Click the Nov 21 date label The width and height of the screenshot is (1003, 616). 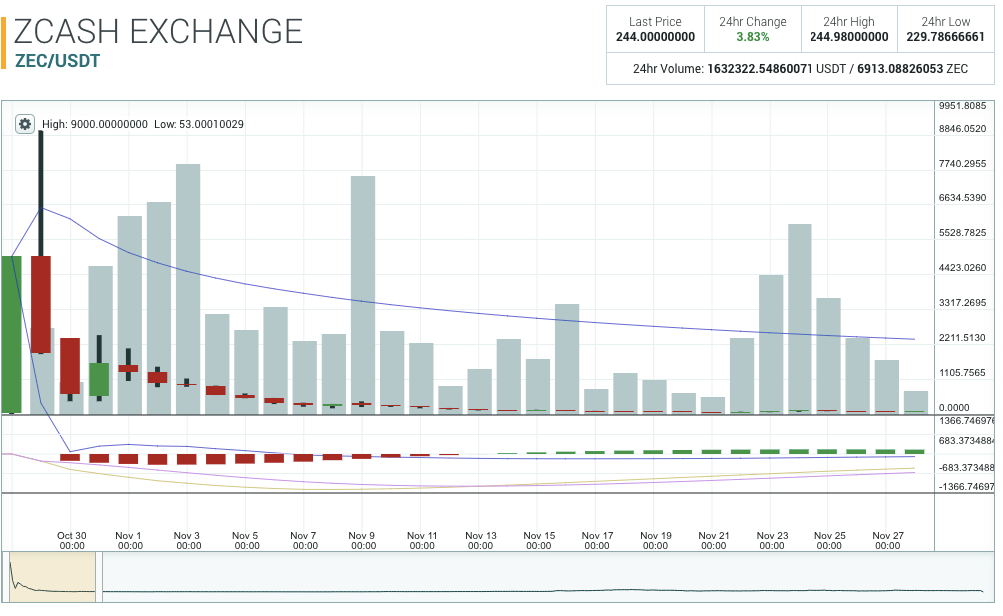(x=713, y=541)
